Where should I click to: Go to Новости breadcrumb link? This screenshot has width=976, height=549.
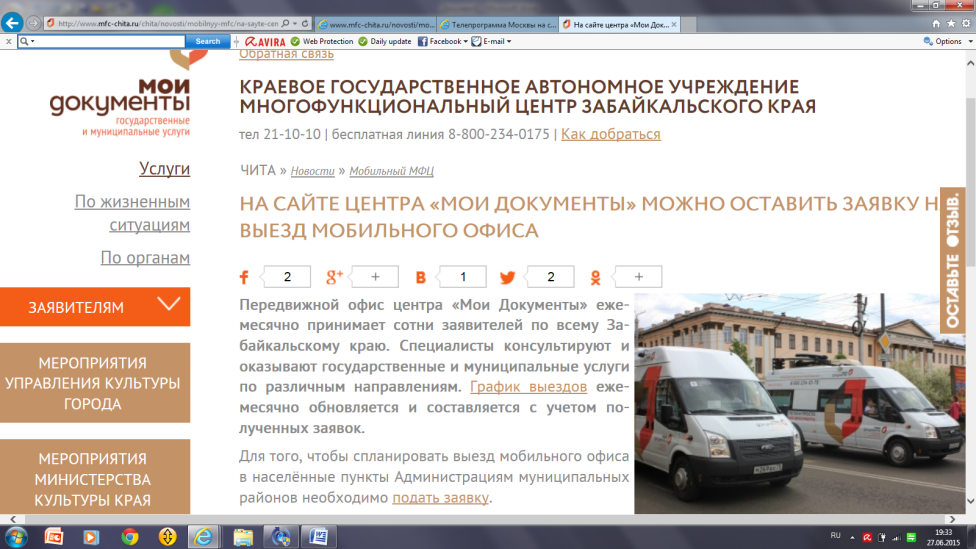(x=312, y=171)
